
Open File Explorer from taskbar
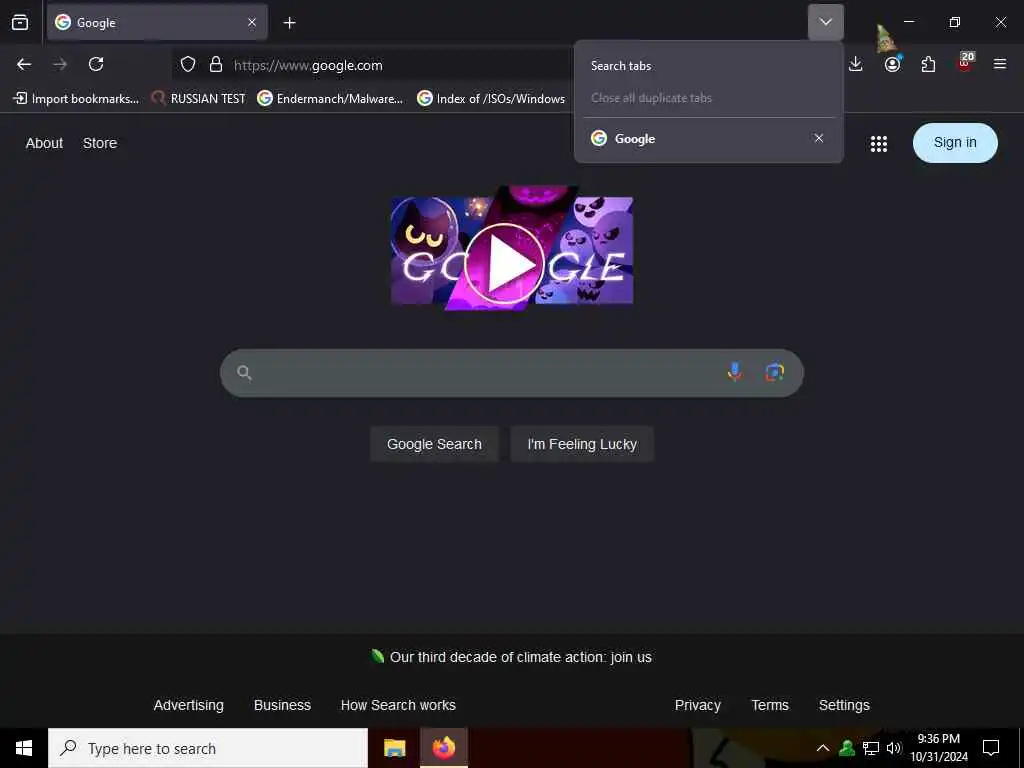pos(394,748)
